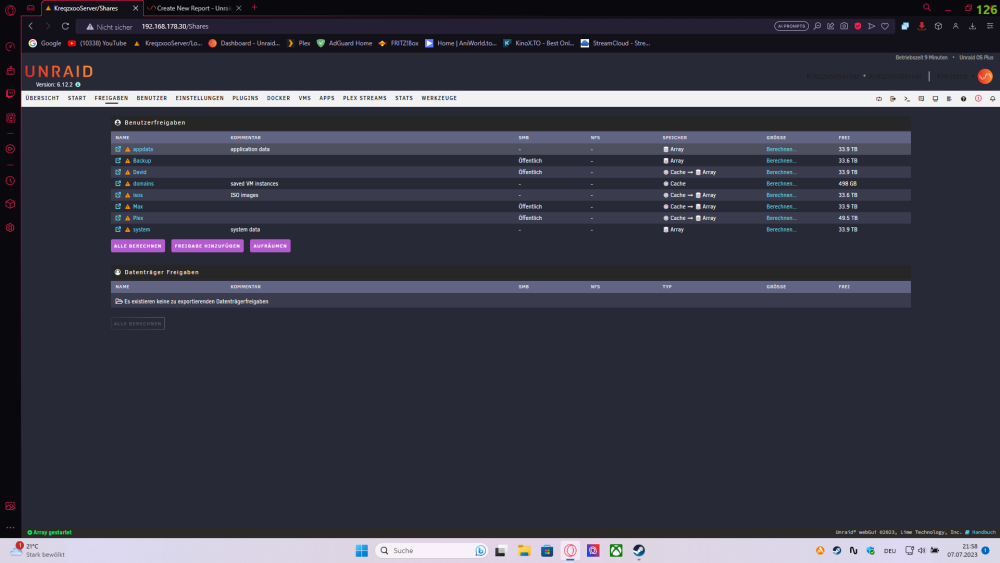Click the system log icon in Unraid toolbar

[x=950, y=99]
